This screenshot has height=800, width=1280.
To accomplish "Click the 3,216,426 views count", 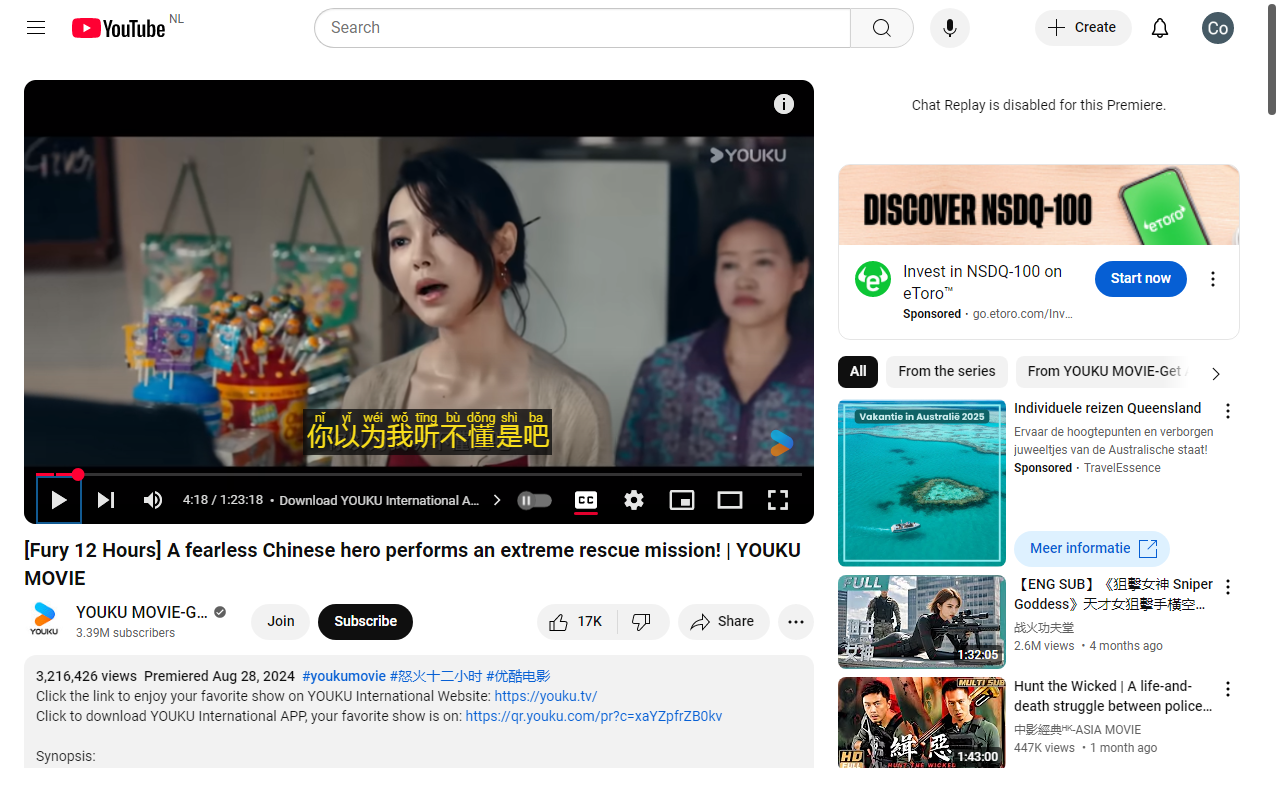I will pyautogui.click(x=86, y=676).
